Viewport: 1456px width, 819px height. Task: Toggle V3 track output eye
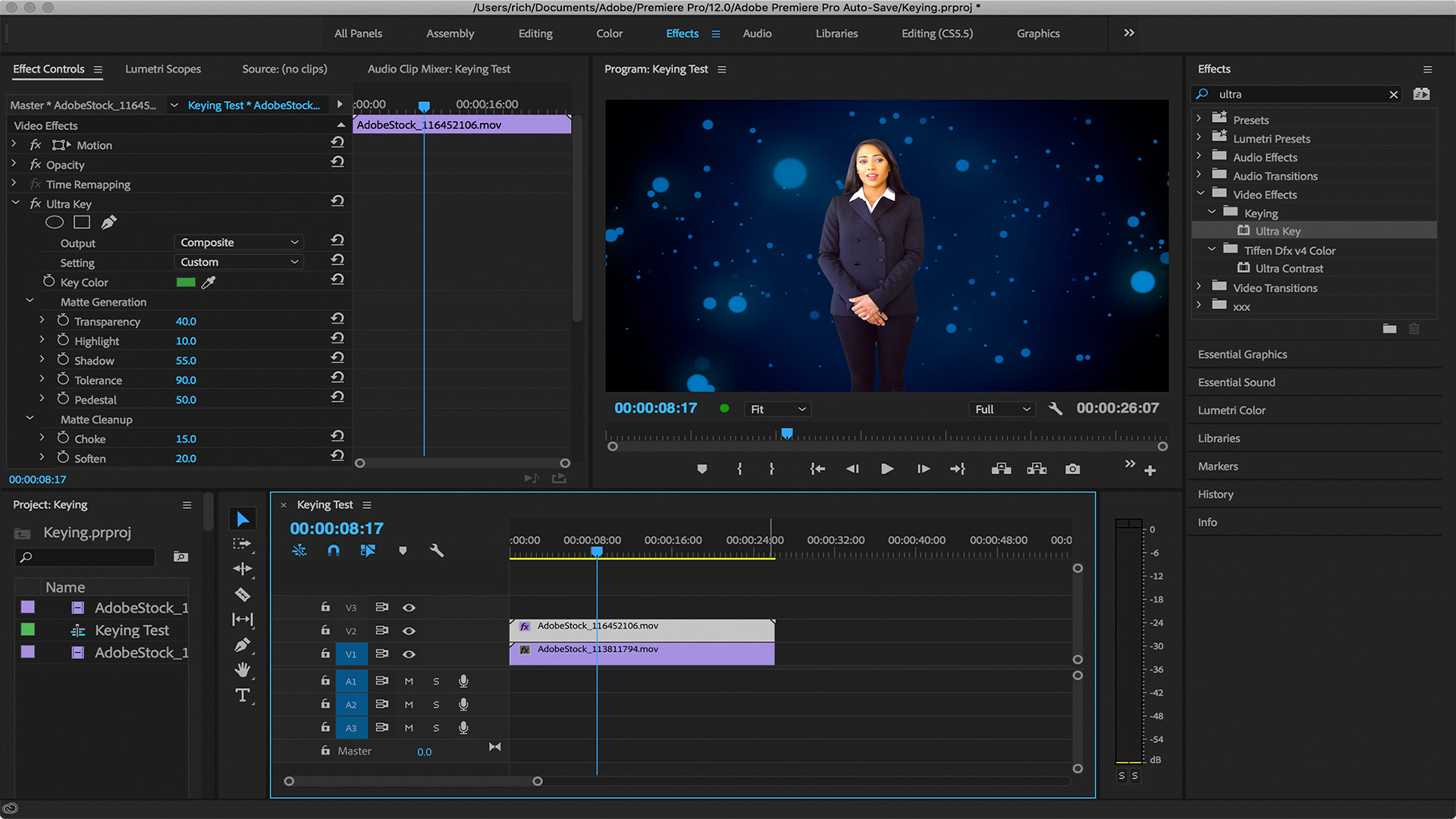click(x=409, y=607)
